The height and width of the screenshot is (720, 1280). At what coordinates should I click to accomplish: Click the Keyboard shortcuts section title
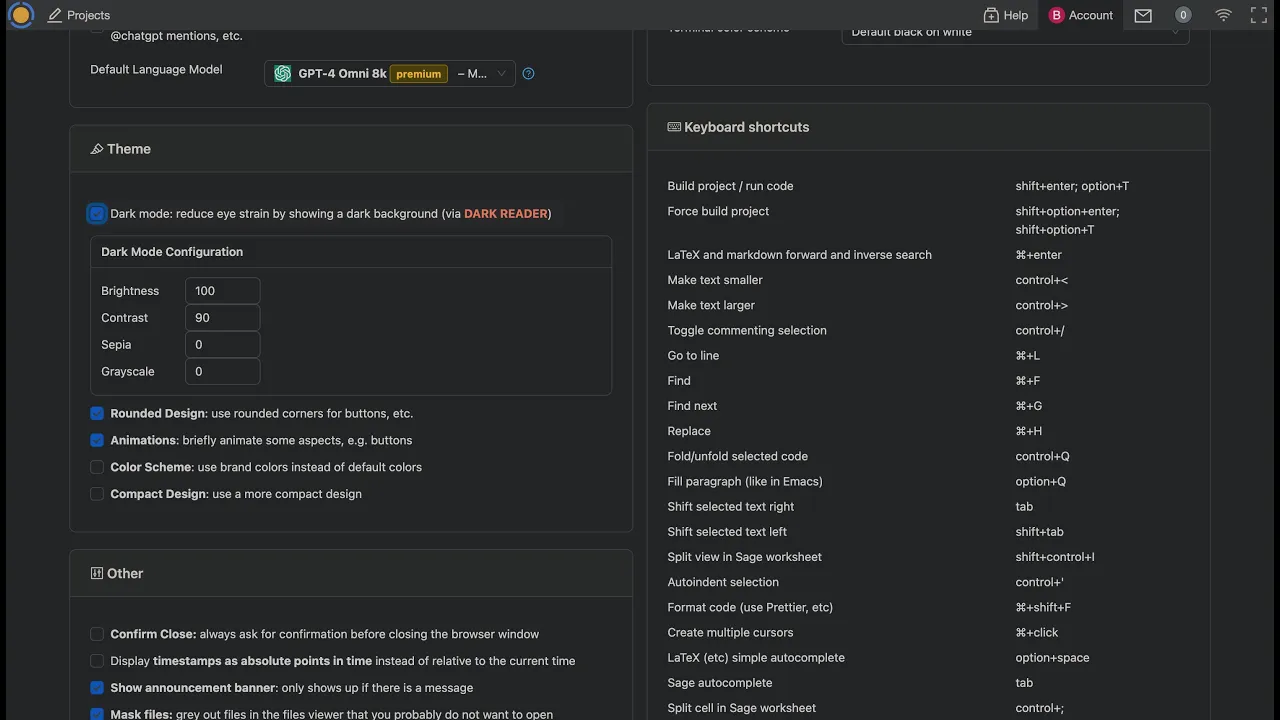point(746,127)
